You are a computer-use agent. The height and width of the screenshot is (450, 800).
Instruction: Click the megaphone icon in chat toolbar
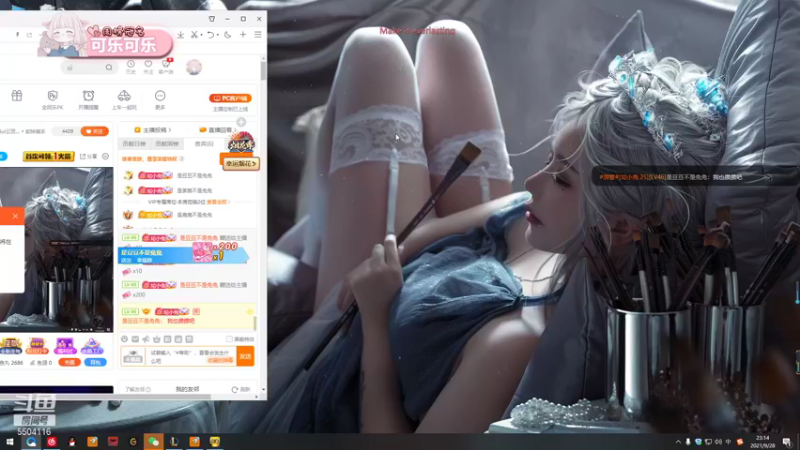pos(146,339)
